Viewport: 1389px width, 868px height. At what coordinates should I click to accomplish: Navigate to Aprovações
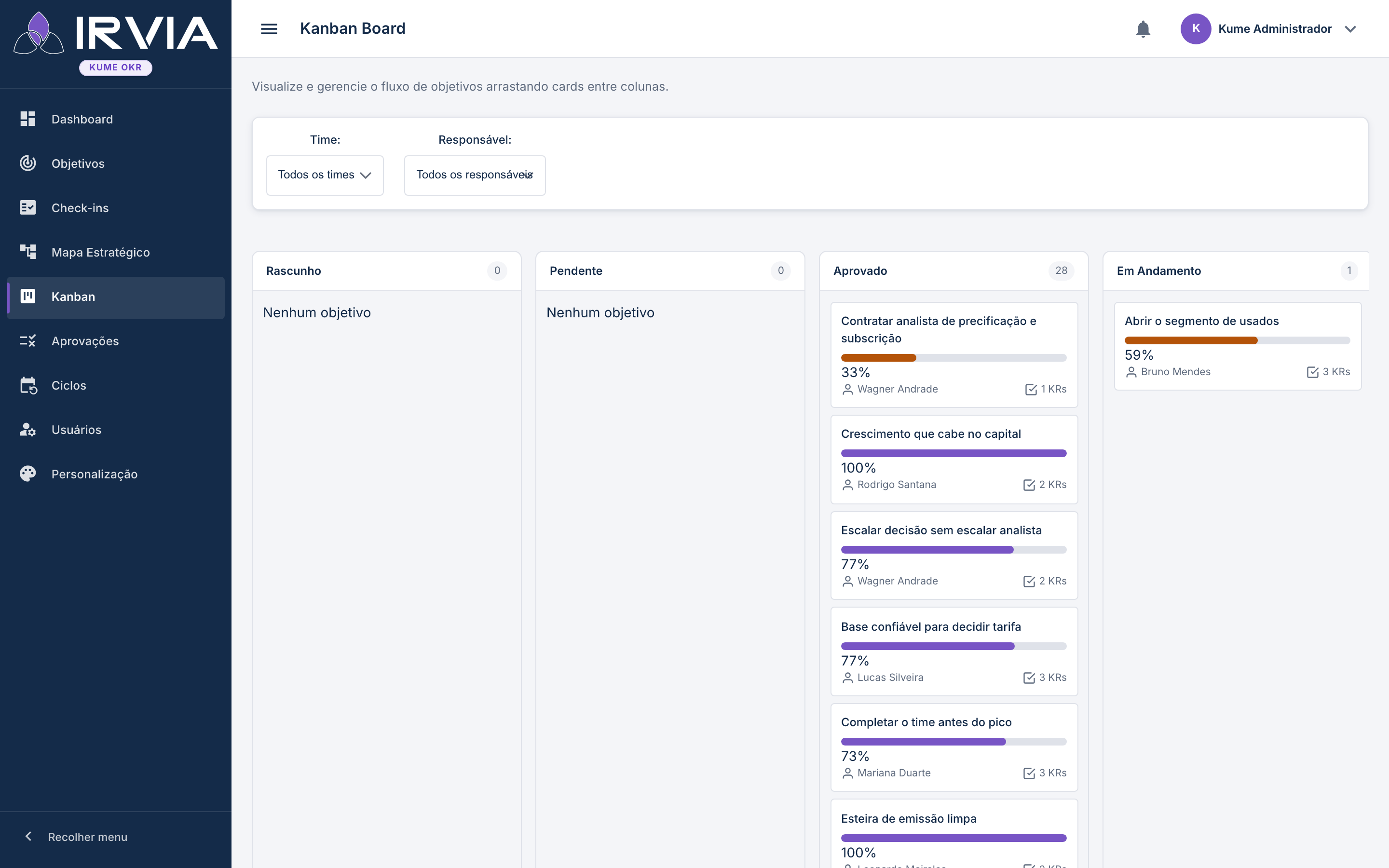115,340
